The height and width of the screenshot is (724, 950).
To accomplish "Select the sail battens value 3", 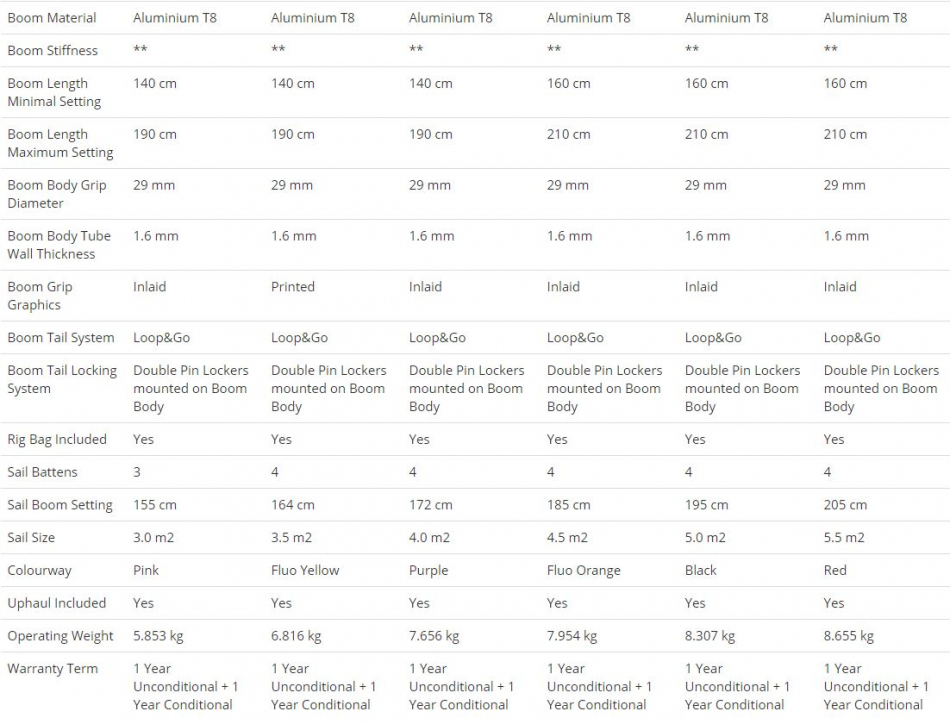I will click(137, 472).
